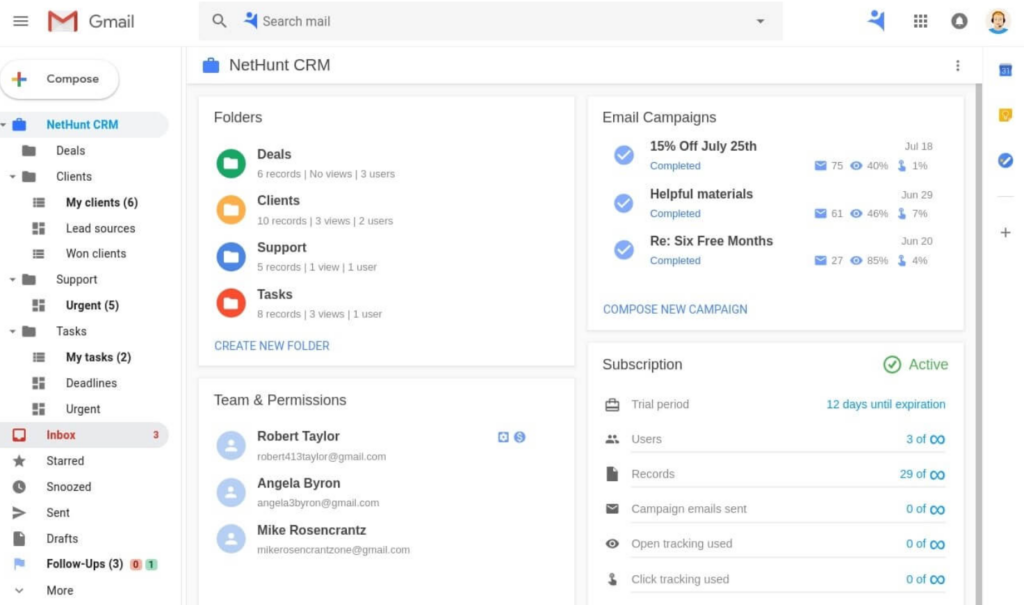Click the NetHunt icon in top bar
The width and height of the screenshot is (1024, 605).
[876, 21]
